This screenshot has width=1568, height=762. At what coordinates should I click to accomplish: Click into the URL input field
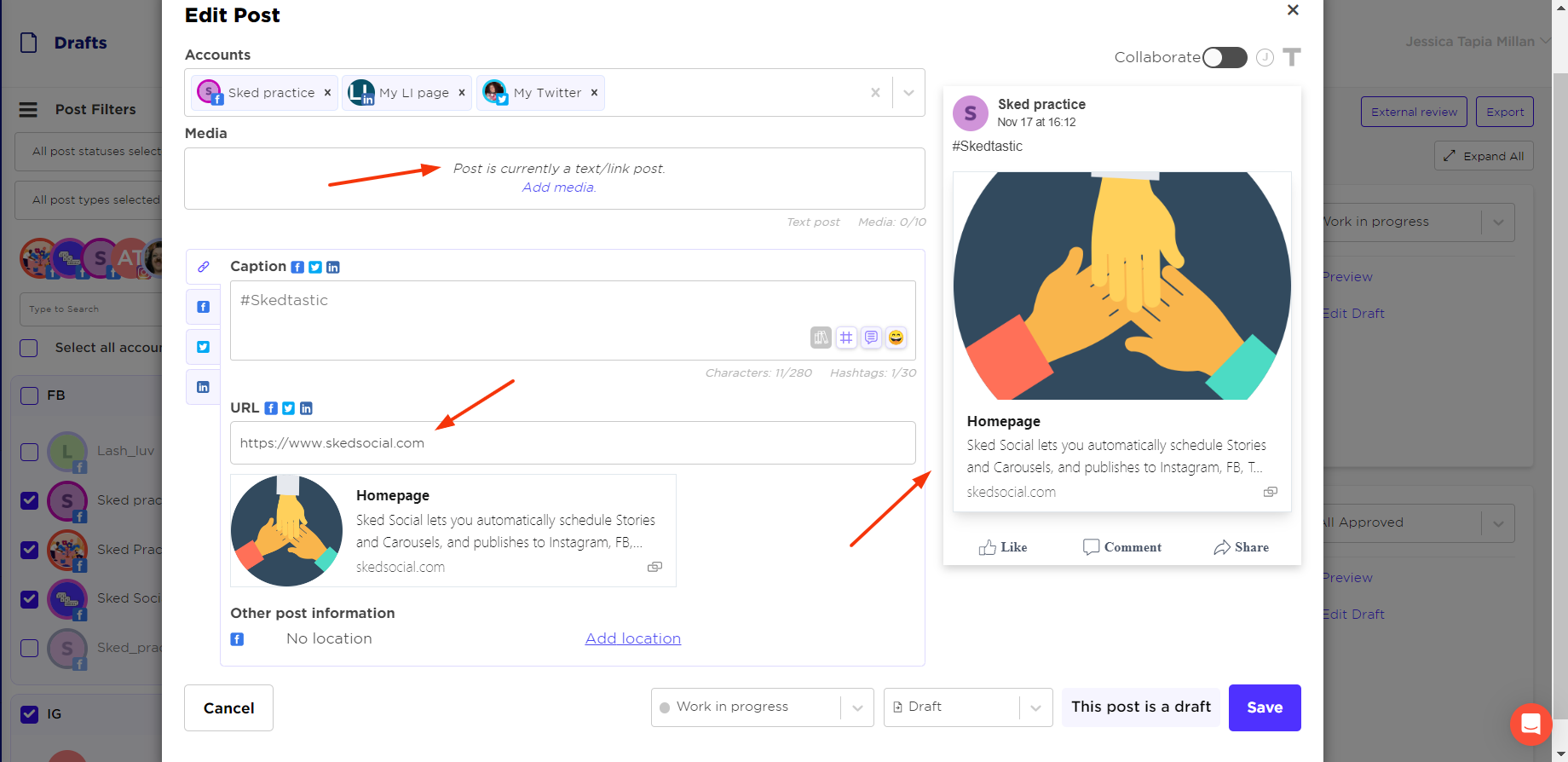click(573, 443)
